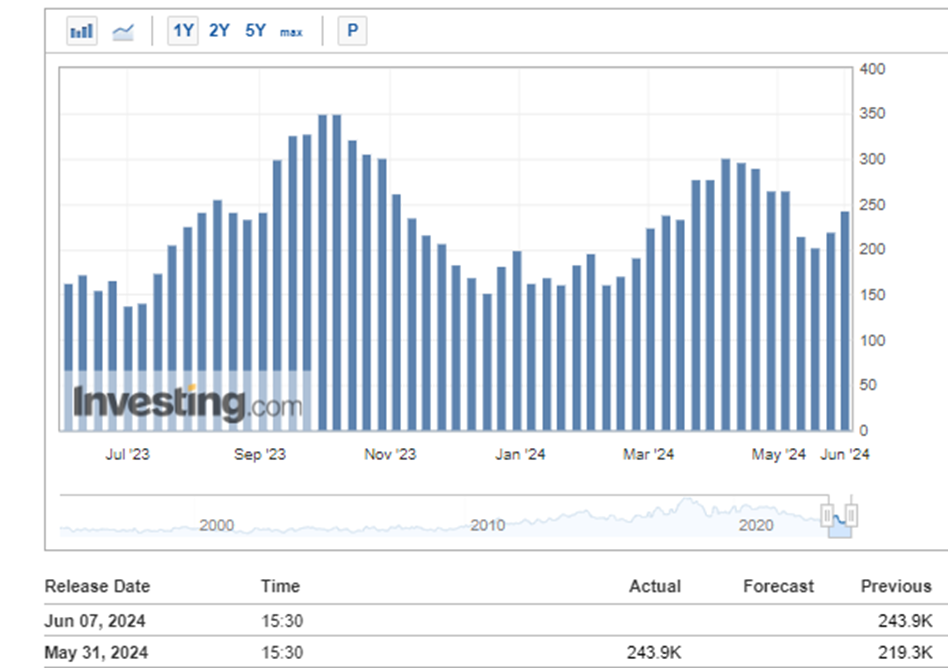Click the Forecast column header
This screenshot has width=948, height=668.
(x=778, y=586)
